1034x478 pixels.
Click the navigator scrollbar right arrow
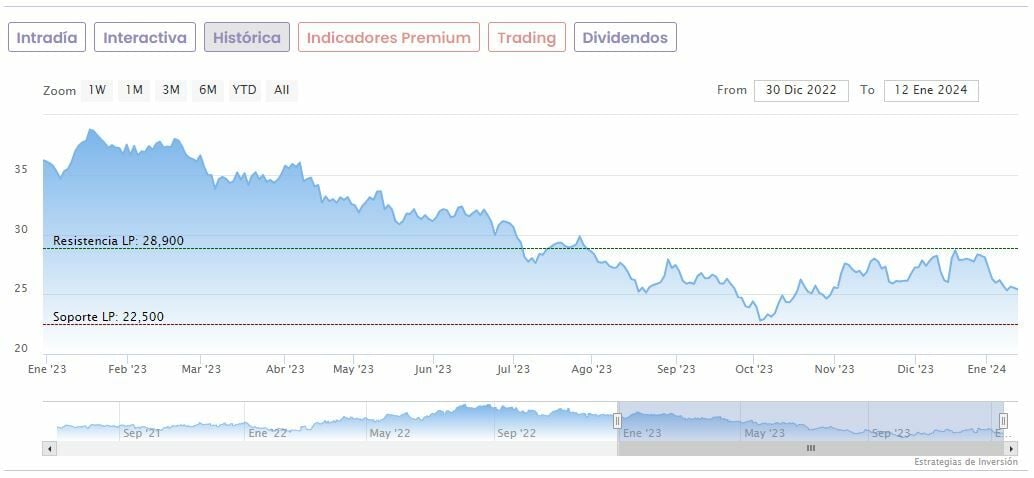click(1011, 448)
